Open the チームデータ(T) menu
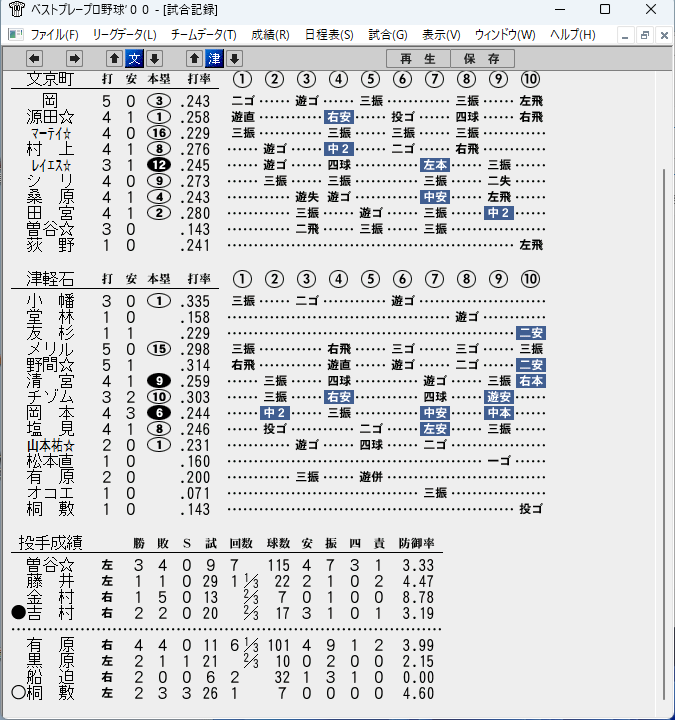Screen dimensions: 675x720 204,35
